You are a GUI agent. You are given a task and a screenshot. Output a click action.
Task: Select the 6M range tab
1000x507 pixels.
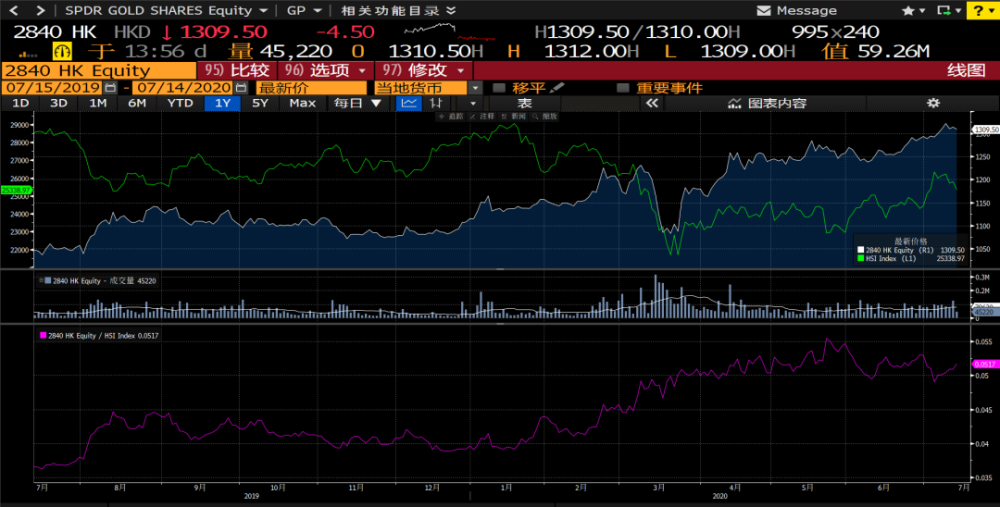click(x=137, y=103)
